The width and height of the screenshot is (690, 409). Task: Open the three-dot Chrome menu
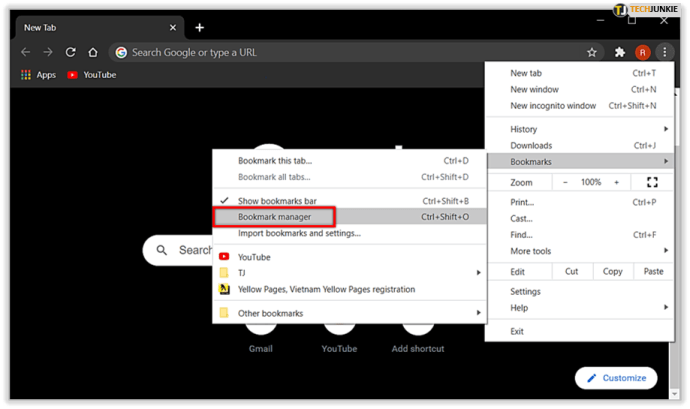tap(664, 52)
